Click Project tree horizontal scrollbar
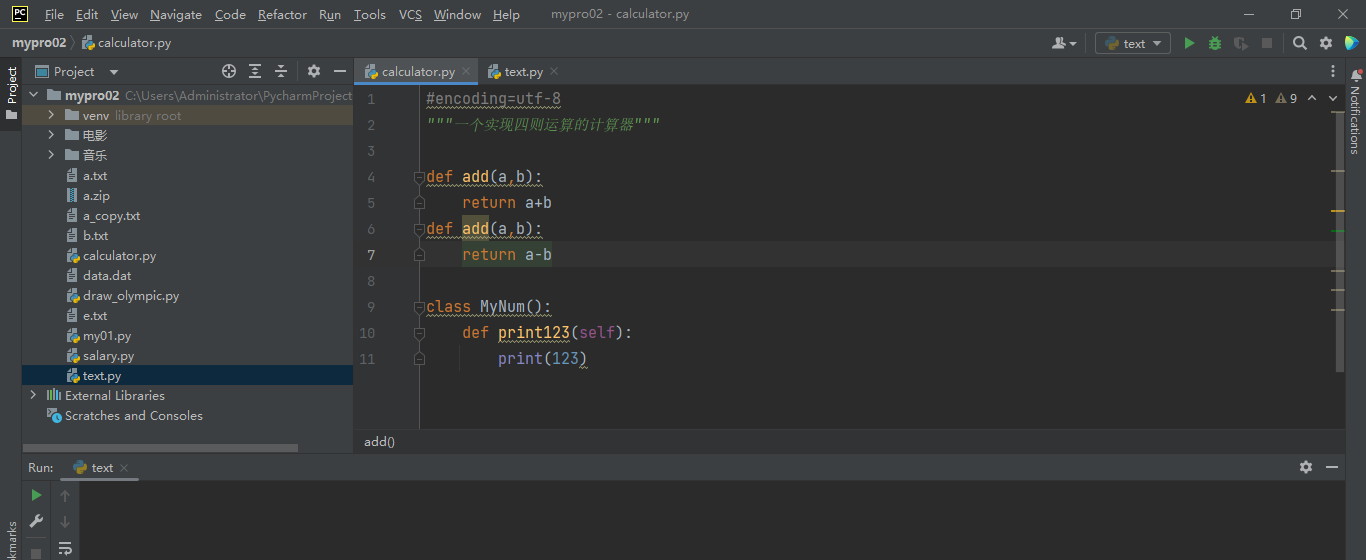This screenshot has height=560, width=1366. pyautogui.click(x=160, y=448)
